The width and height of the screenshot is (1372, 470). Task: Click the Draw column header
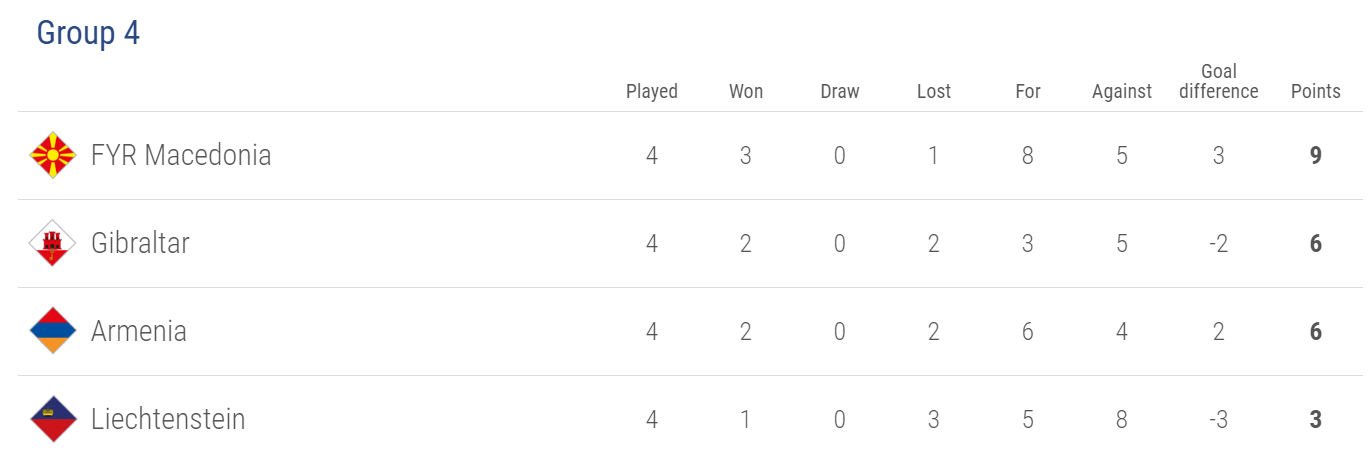click(840, 91)
